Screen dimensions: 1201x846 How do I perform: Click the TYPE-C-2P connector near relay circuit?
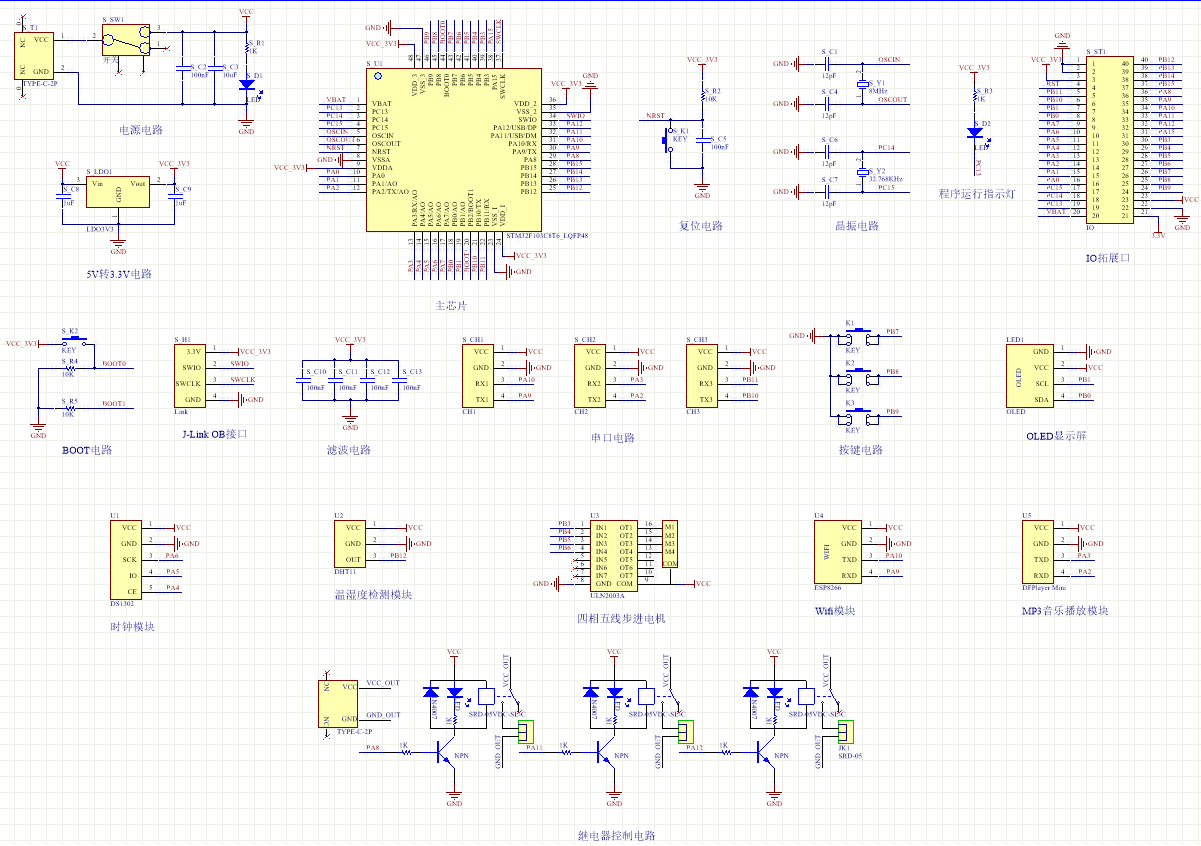(x=339, y=704)
